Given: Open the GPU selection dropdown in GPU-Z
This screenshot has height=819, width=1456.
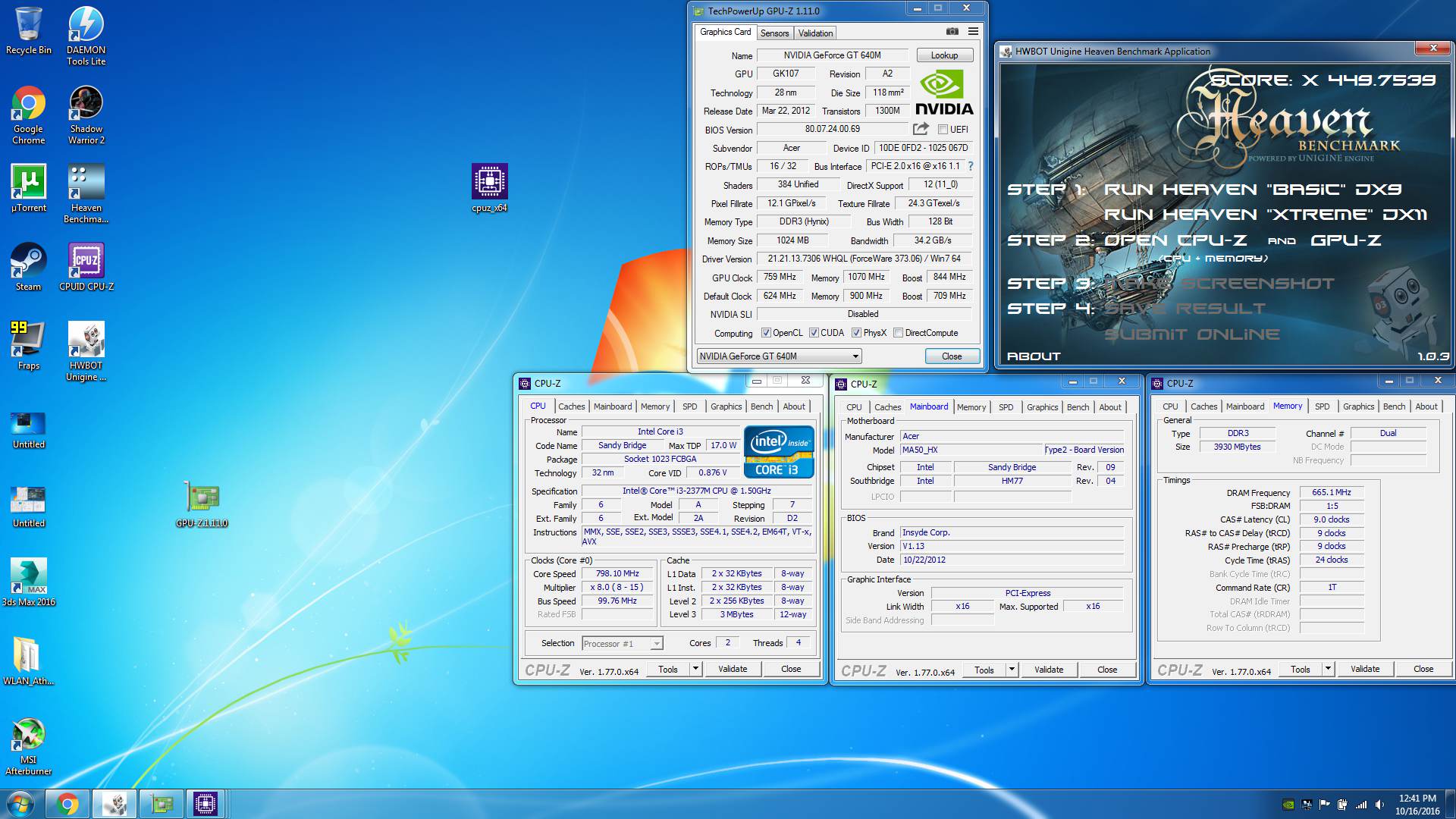Looking at the screenshot, I should (x=779, y=356).
